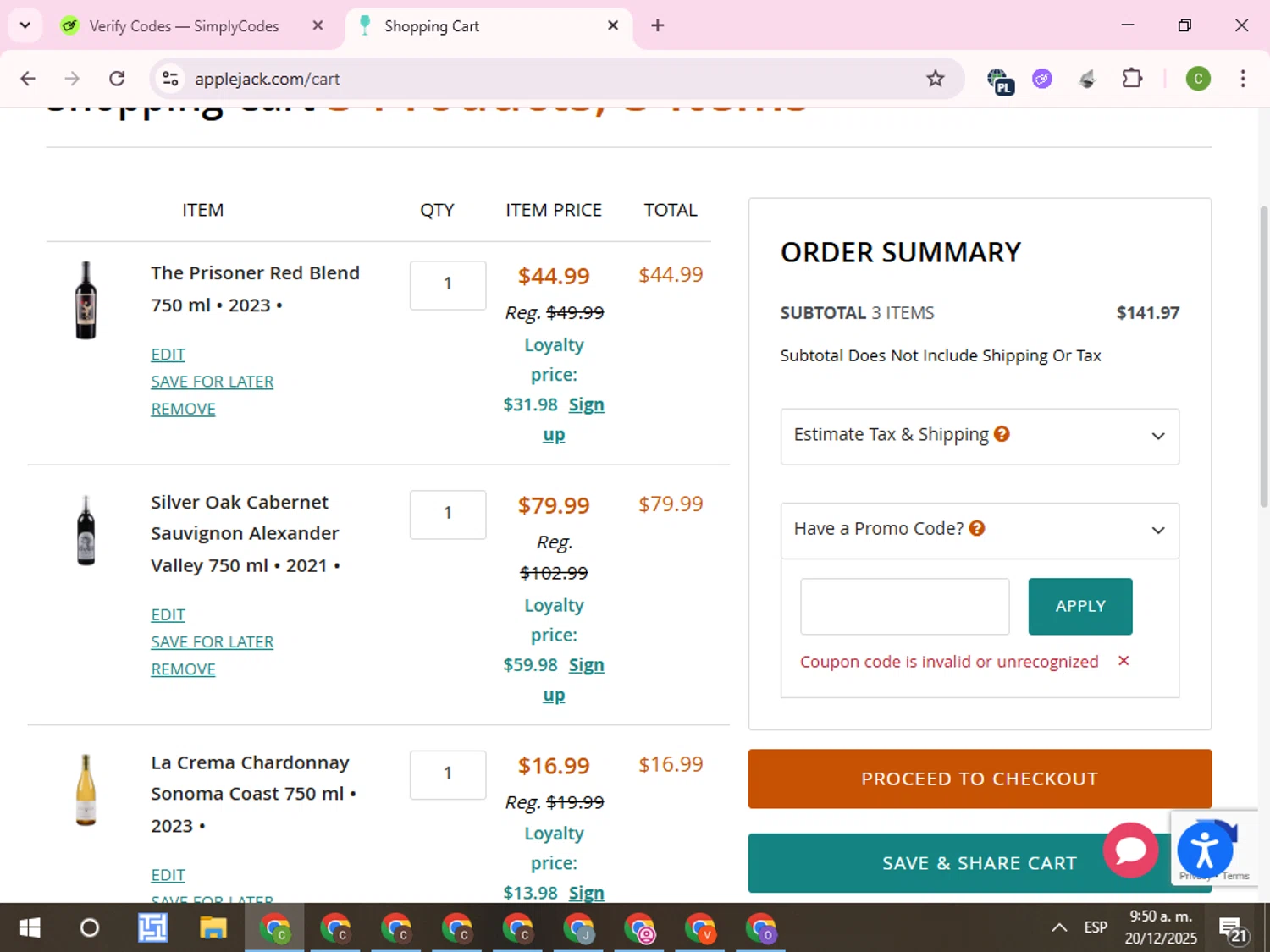The image size is (1270, 952).
Task: Open the live chat bubble icon
Action: 1130,850
